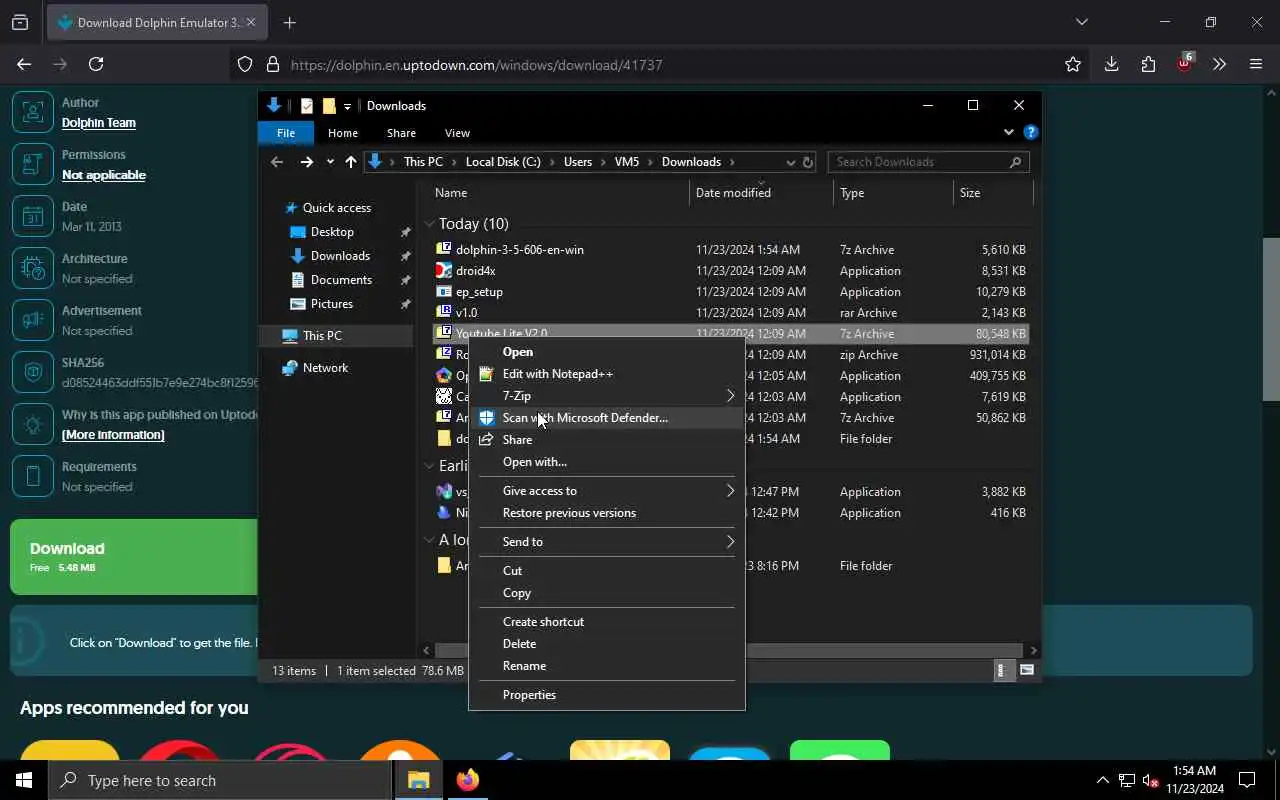The width and height of the screenshot is (1280, 800).
Task: Select Network in navigation pane
Action: [325, 368]
